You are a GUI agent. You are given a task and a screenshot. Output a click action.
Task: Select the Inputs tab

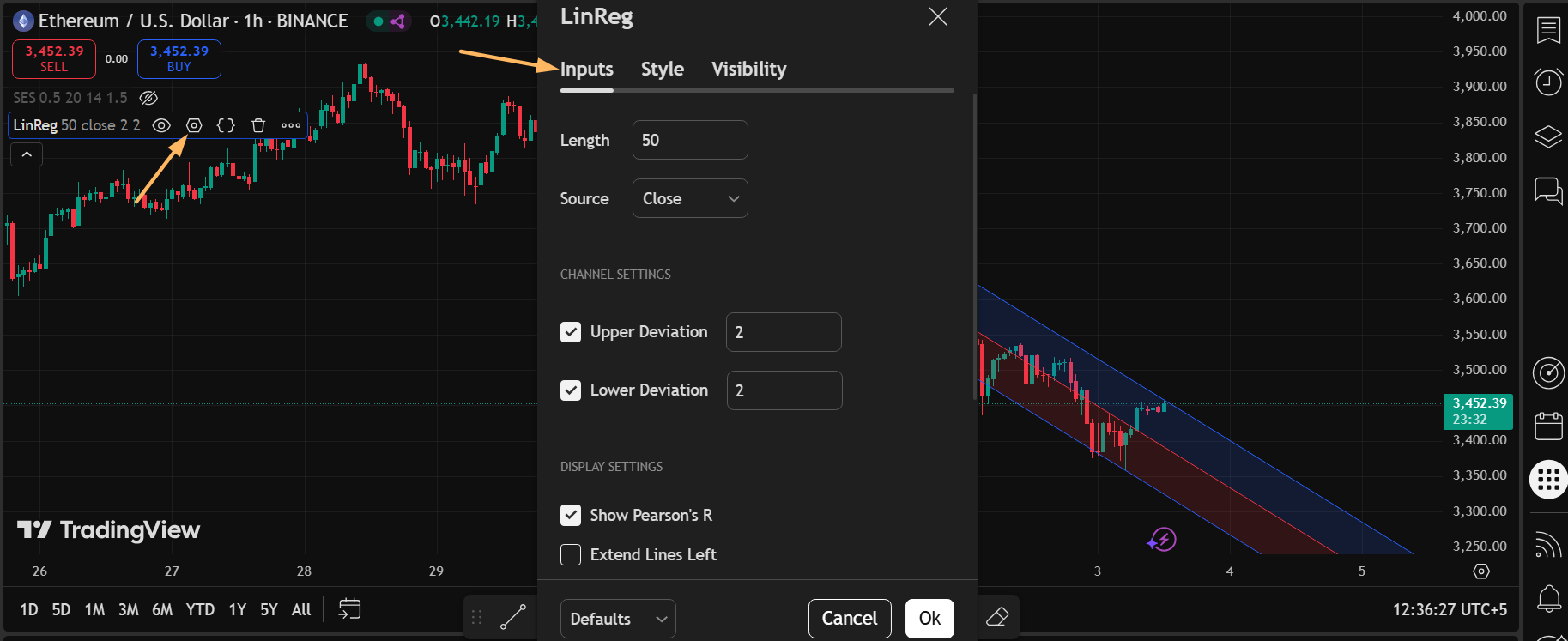pos(587,69)
